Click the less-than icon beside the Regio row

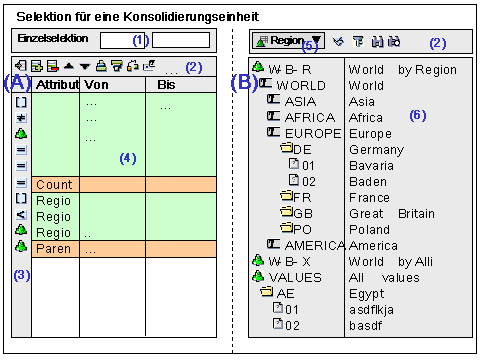pos(21,215)
